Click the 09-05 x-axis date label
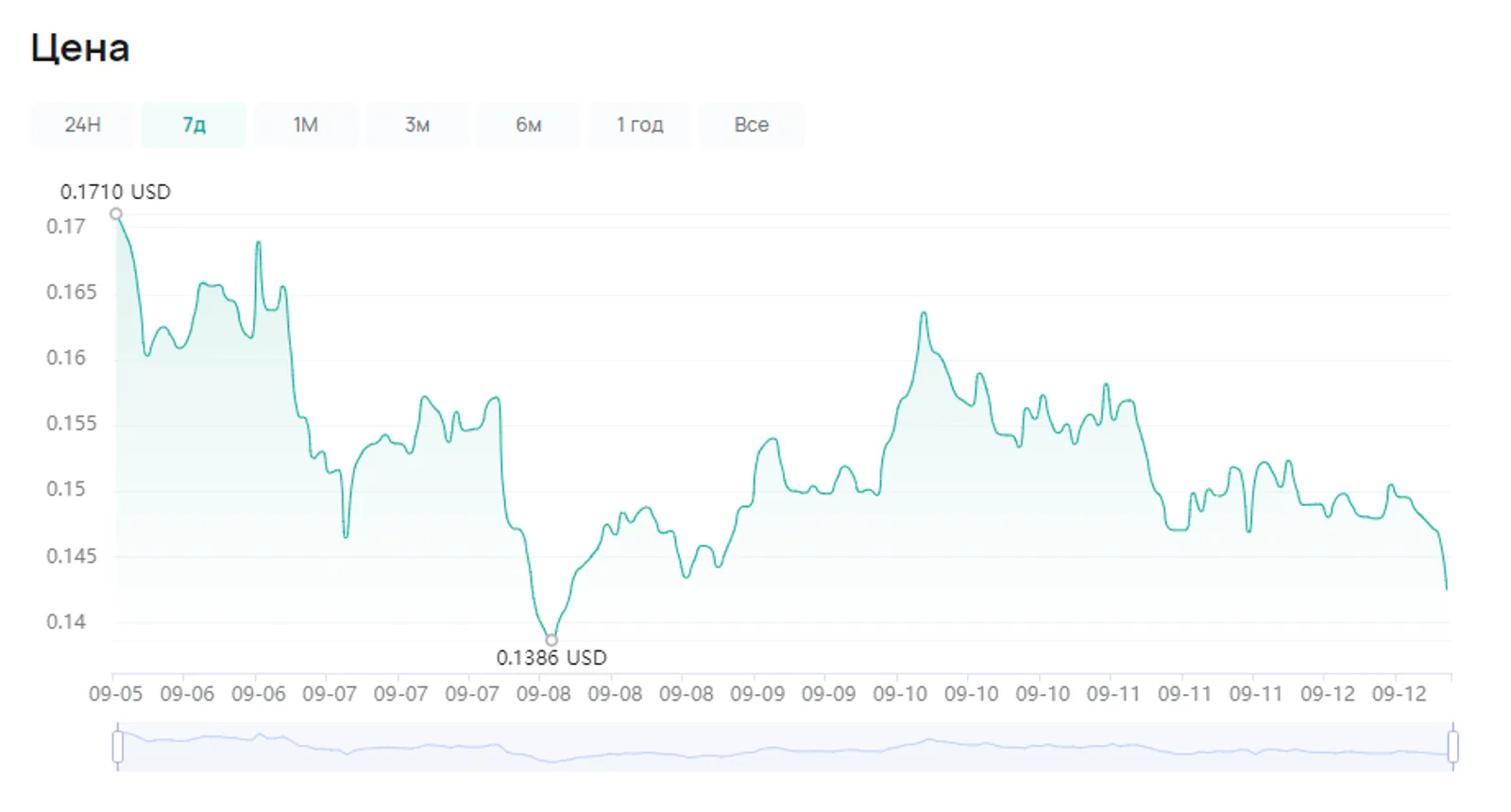The height and width of the screenshot is (812, 1511). coord(115,694)
